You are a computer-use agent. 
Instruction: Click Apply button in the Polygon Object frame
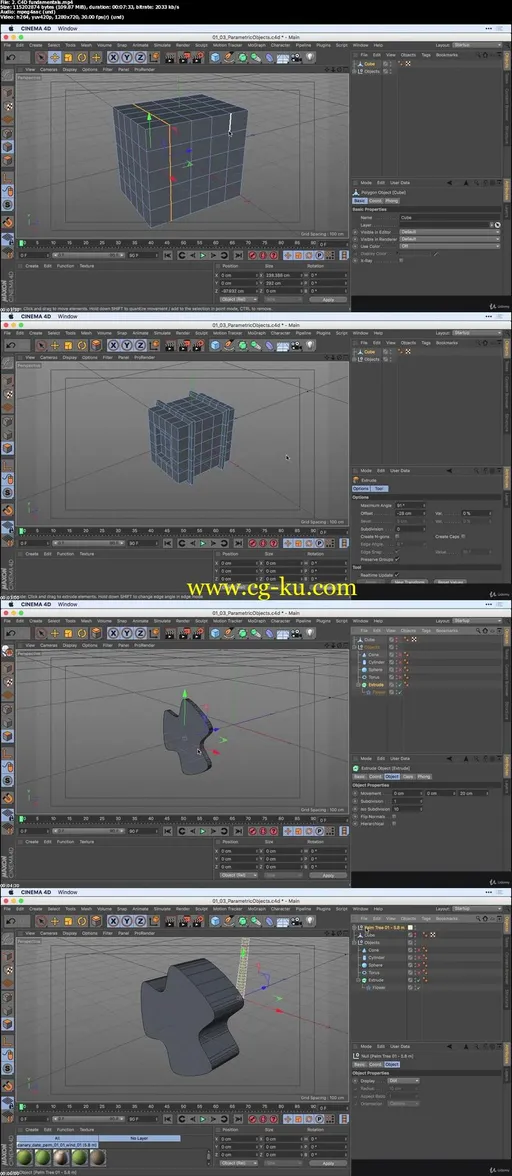(x=328, y=299)
